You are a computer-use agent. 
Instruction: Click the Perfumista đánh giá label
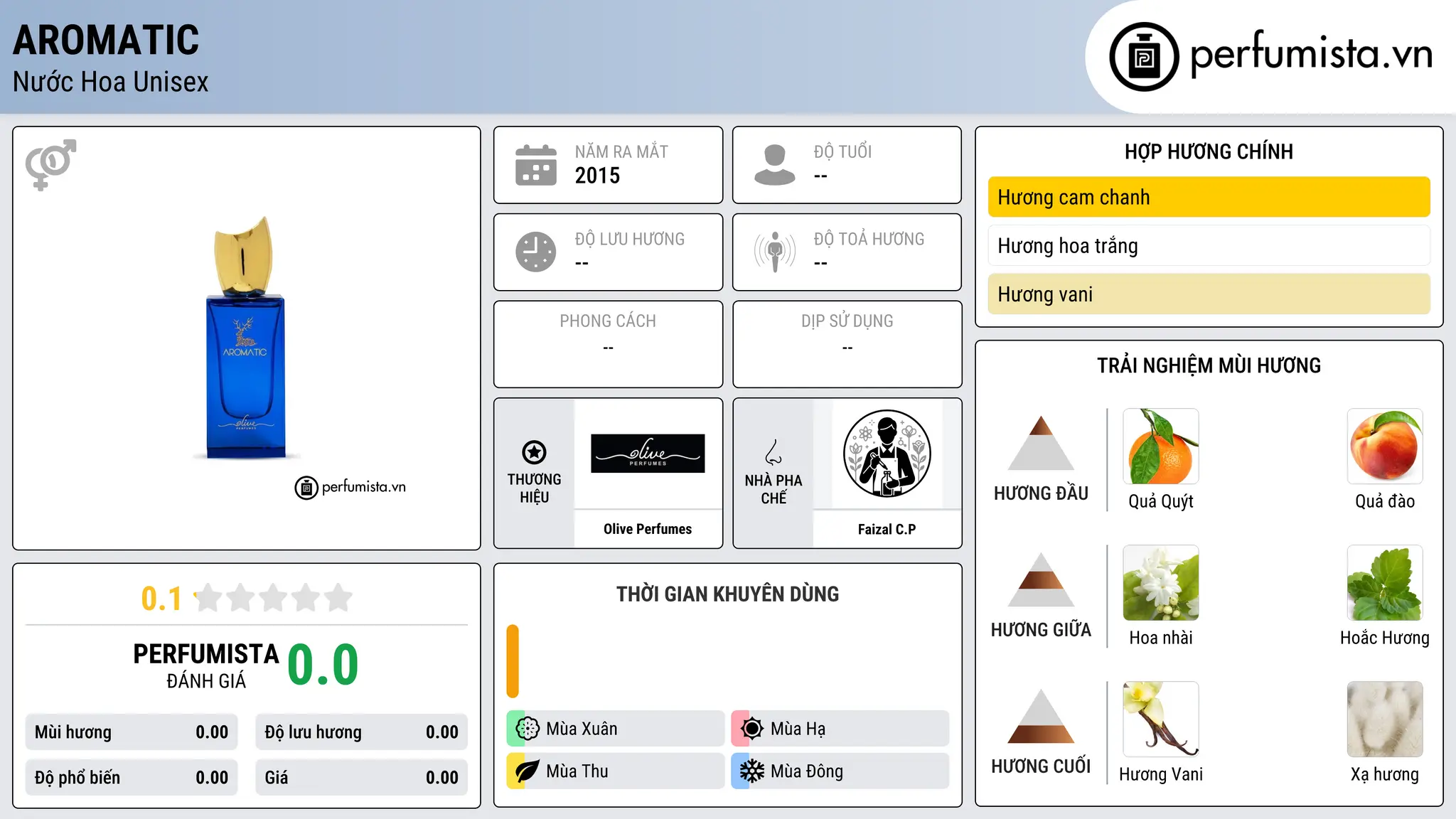click(206, 666)
